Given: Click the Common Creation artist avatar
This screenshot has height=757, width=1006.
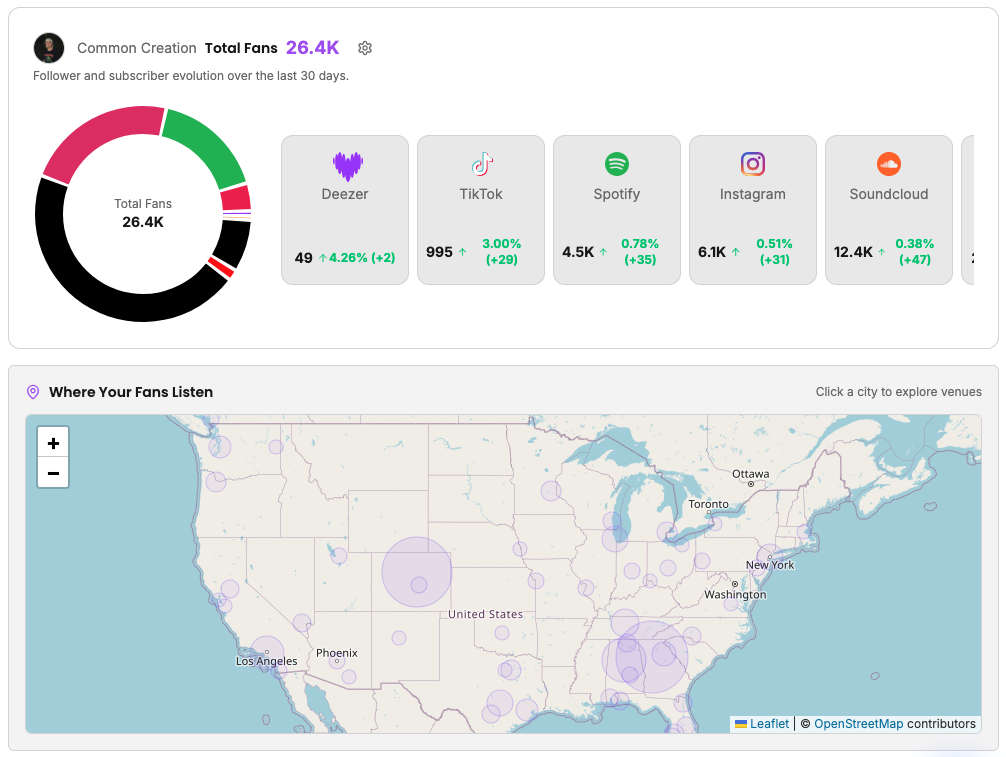Looking at the screenshot, I should pos(49,48).
